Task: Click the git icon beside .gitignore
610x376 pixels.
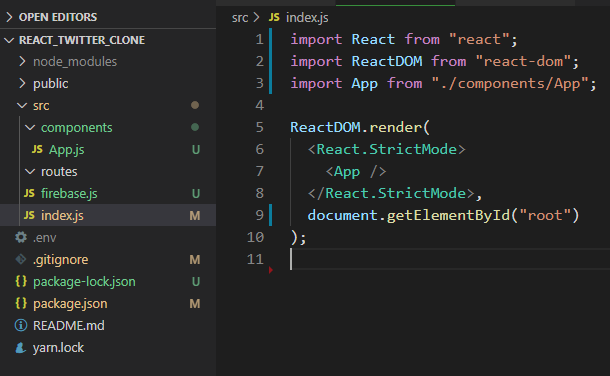Action: click(21, 259)
